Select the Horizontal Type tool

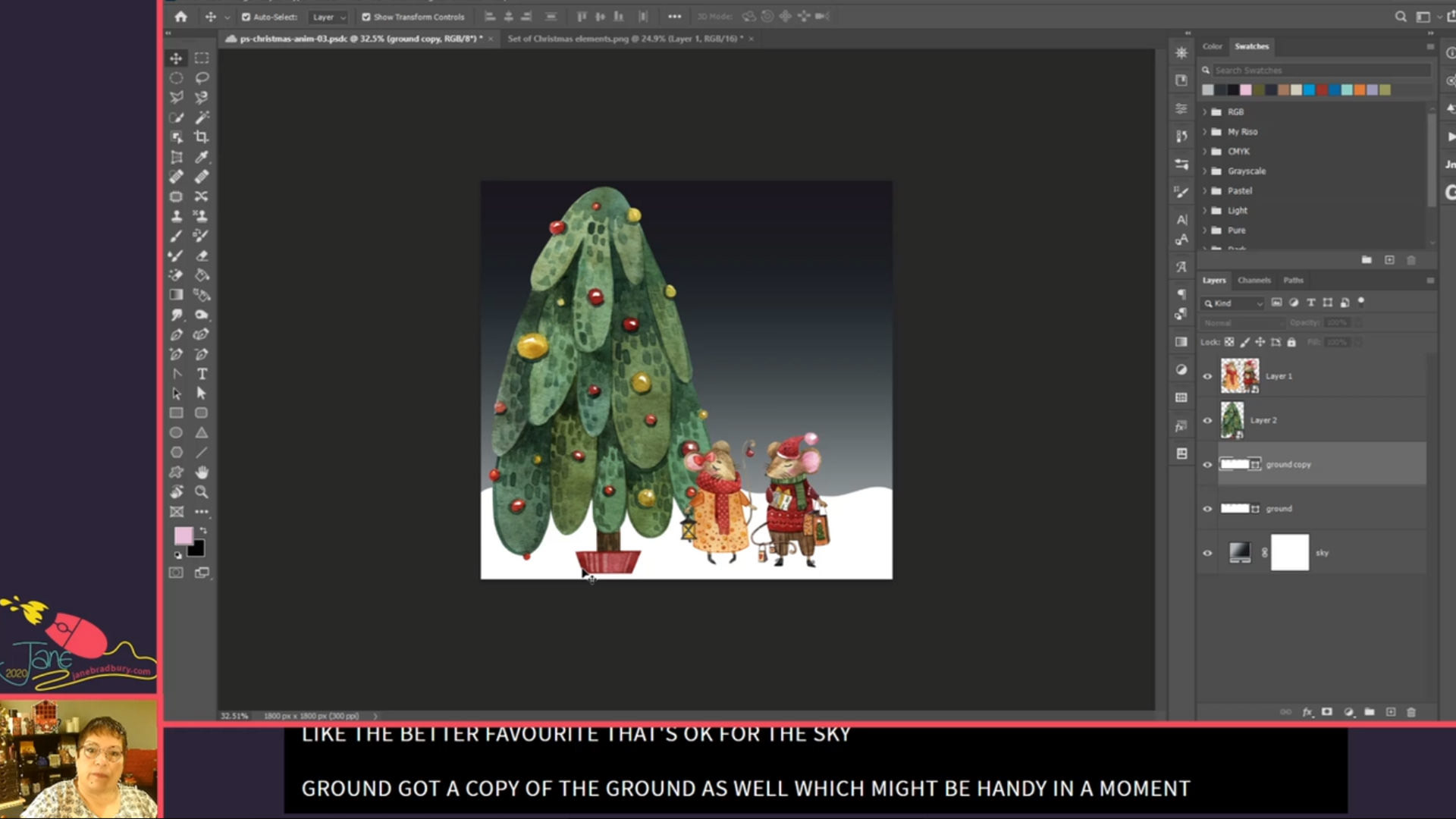point(202,374)
